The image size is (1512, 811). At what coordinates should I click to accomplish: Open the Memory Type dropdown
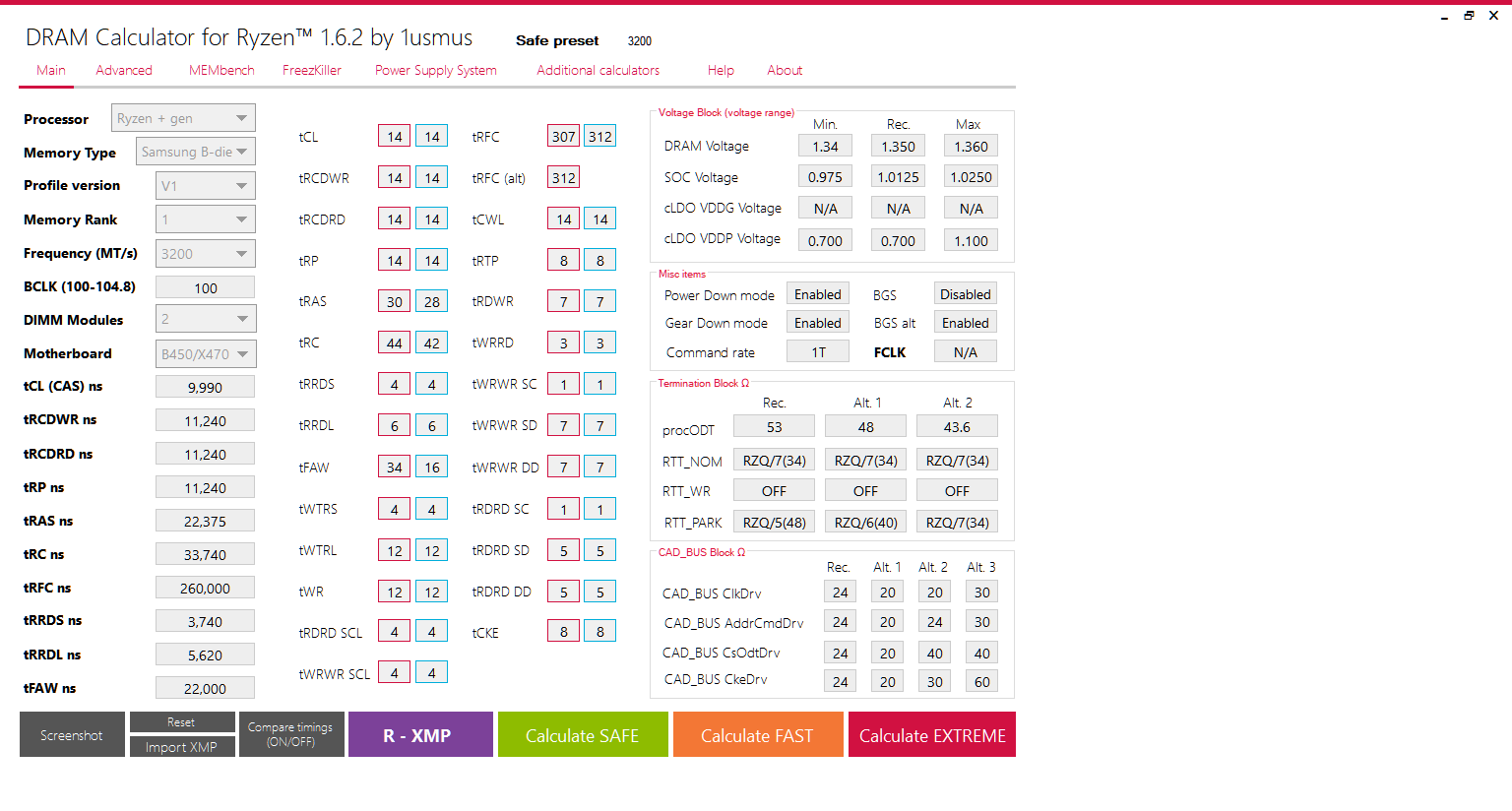click(195, 152)
